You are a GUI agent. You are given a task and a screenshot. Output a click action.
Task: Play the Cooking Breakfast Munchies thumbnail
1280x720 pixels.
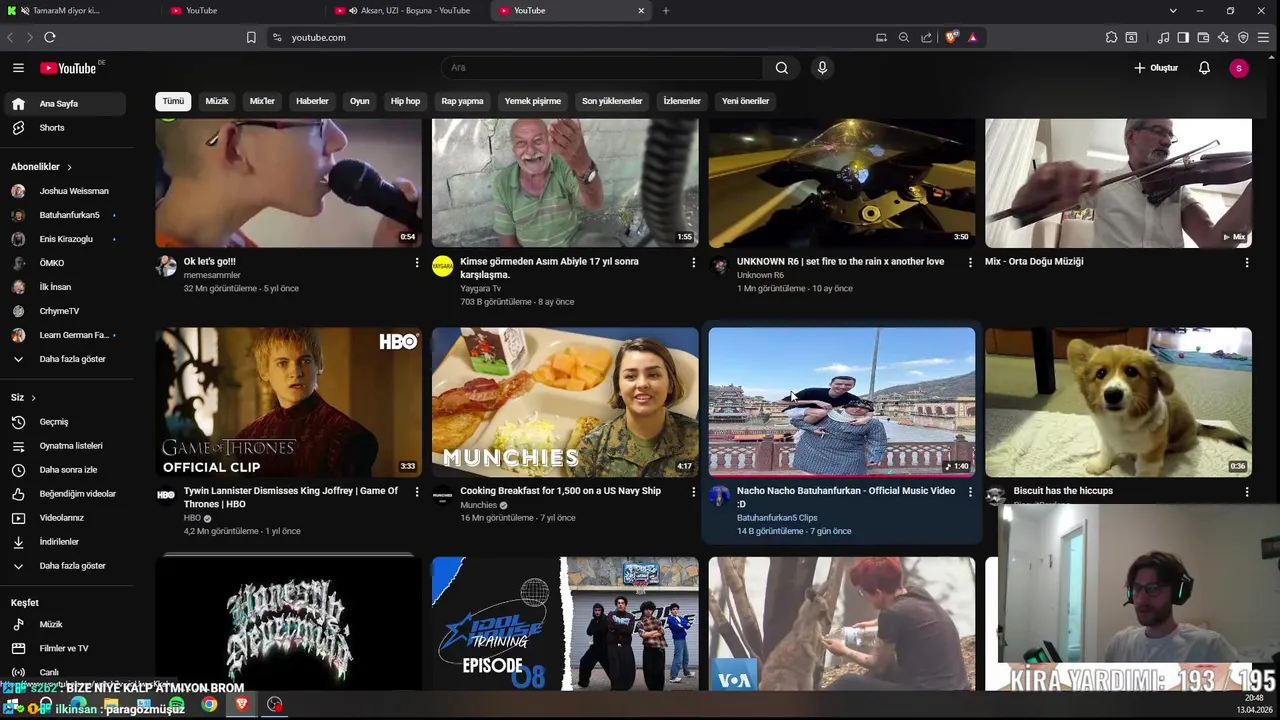[565, 402]
